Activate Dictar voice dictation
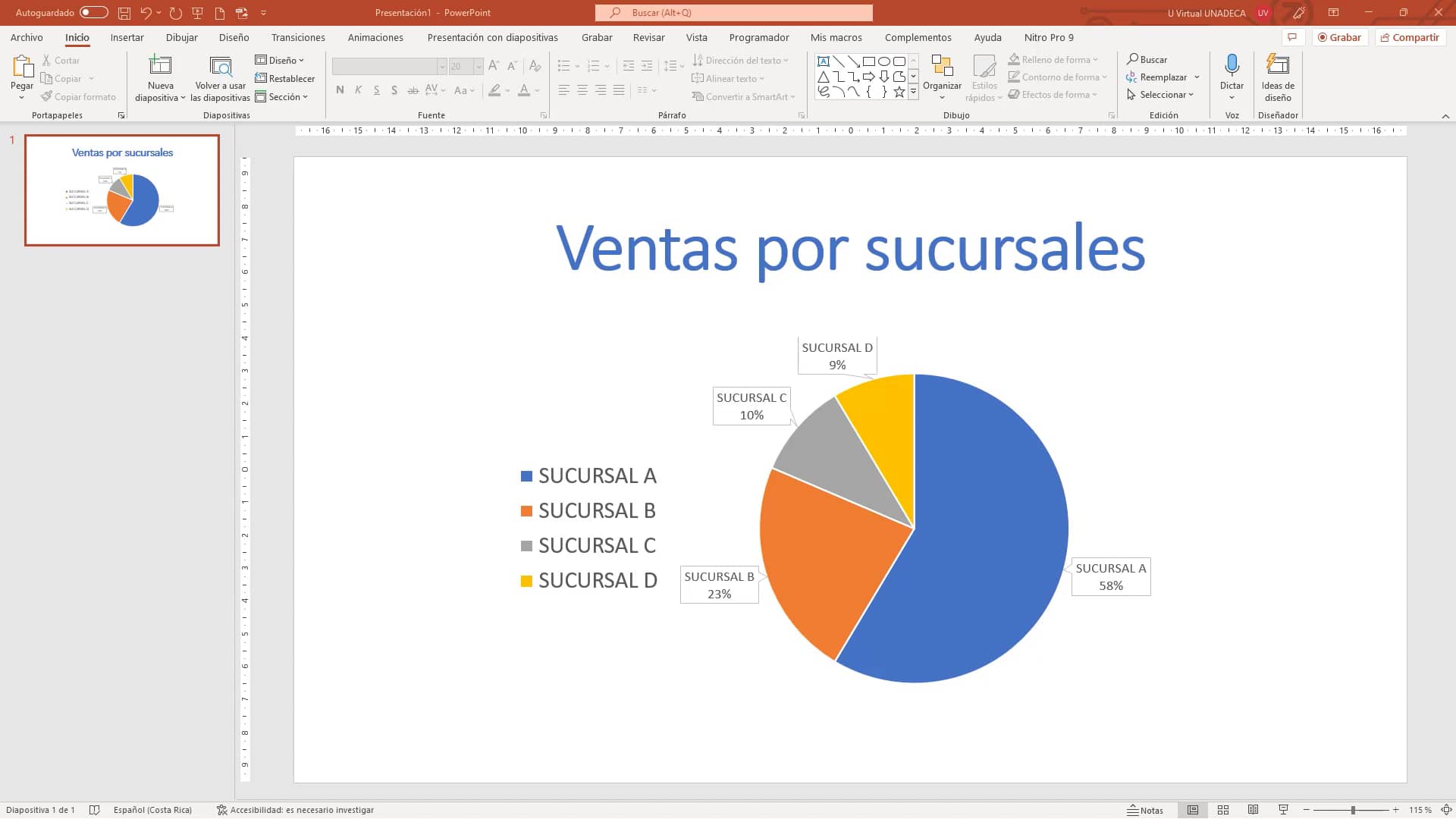1456x819 pixels. pos(1232,72)
